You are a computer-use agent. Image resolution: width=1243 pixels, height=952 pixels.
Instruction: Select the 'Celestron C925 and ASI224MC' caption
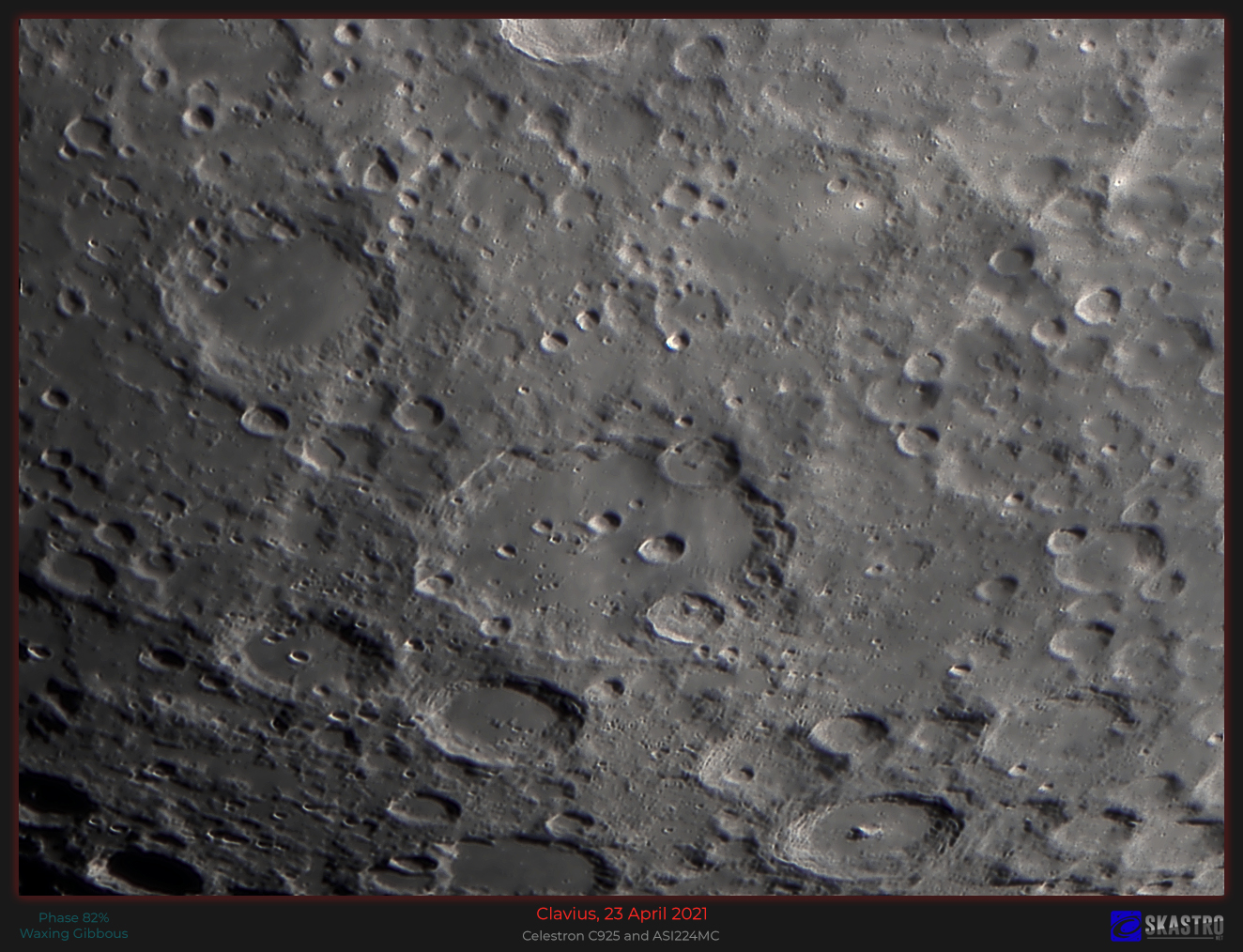(621, 936)
